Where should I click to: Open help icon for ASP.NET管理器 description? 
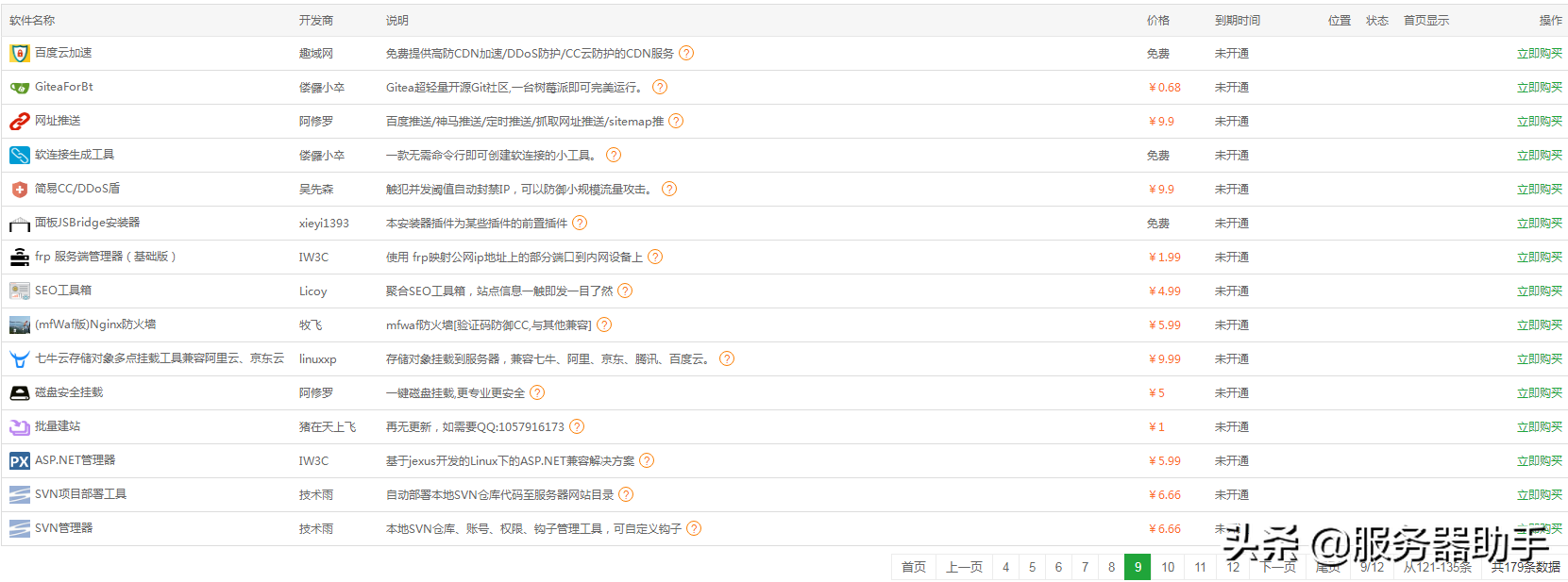[647, 460]
